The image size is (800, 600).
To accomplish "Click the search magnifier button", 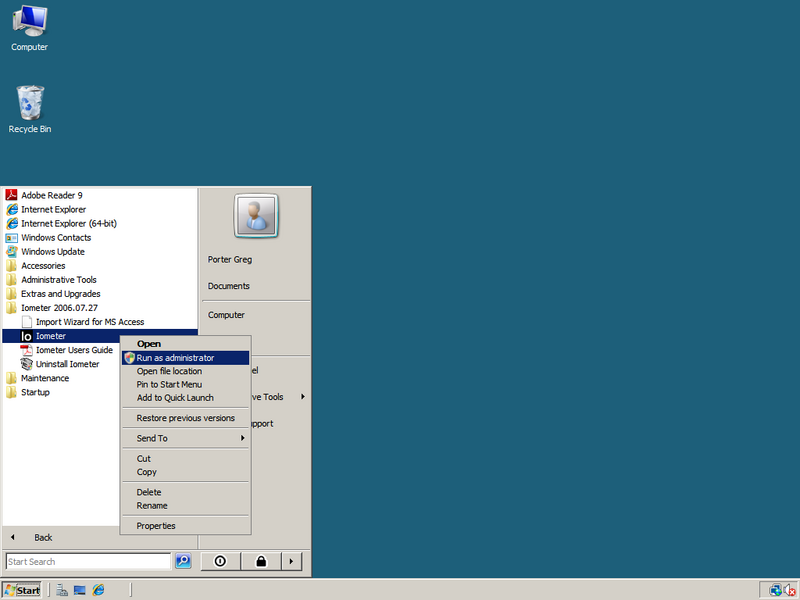I will pyautogui.click(x=183, y=561).
